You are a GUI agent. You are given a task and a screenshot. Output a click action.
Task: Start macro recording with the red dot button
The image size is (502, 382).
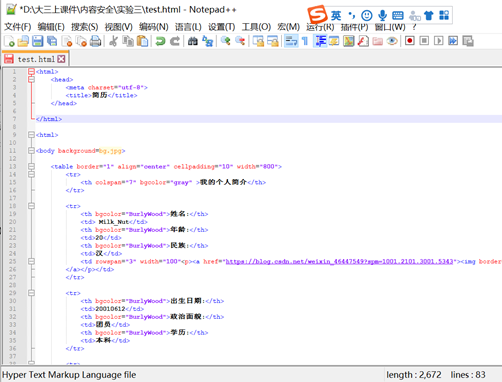click(x=410, y=41)
